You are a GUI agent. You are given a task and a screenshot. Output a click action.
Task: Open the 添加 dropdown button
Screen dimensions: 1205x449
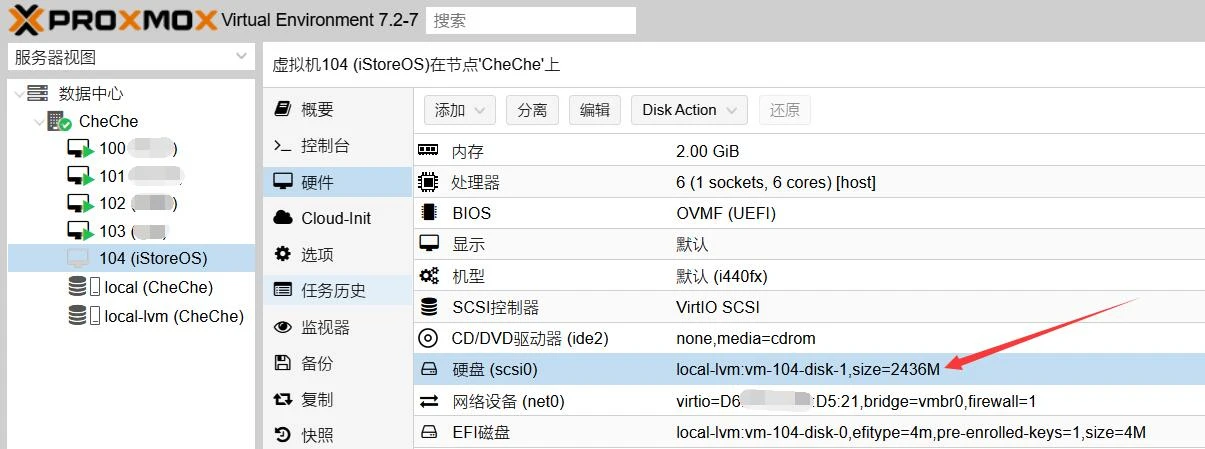click(460, 110)
